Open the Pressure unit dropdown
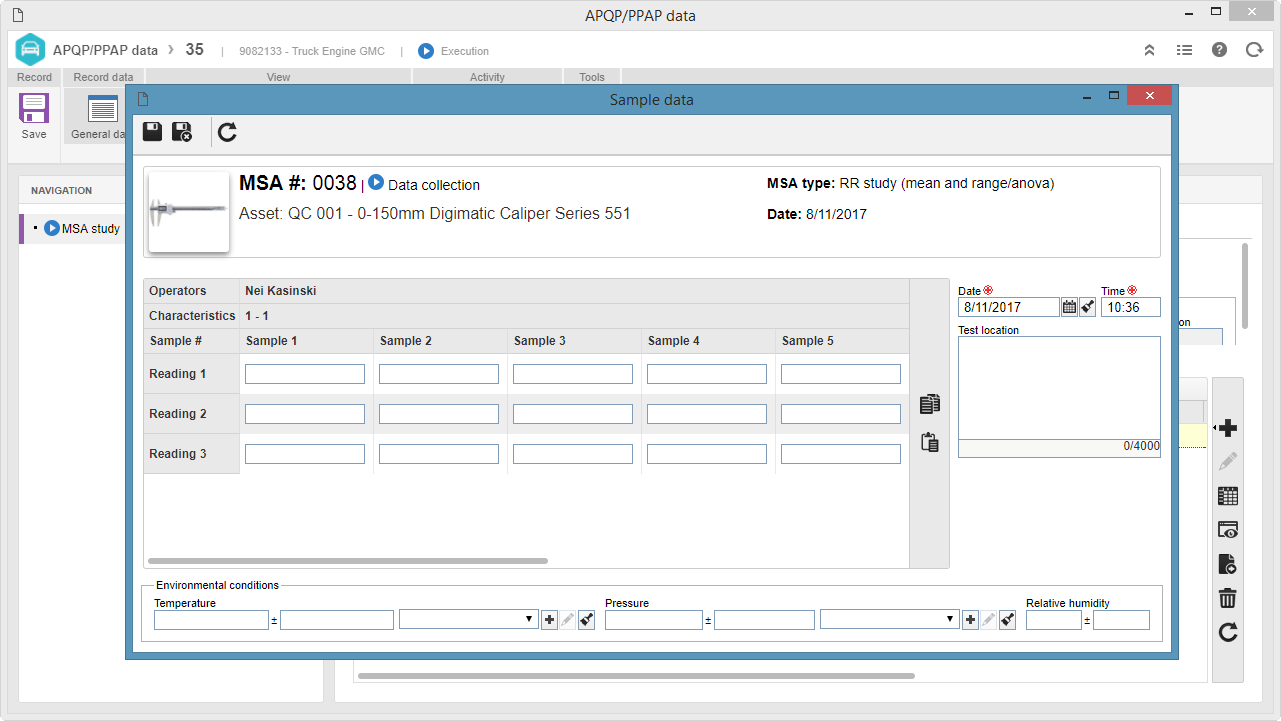The height and width of the screenshot is (721, 1281). (889, 620)
